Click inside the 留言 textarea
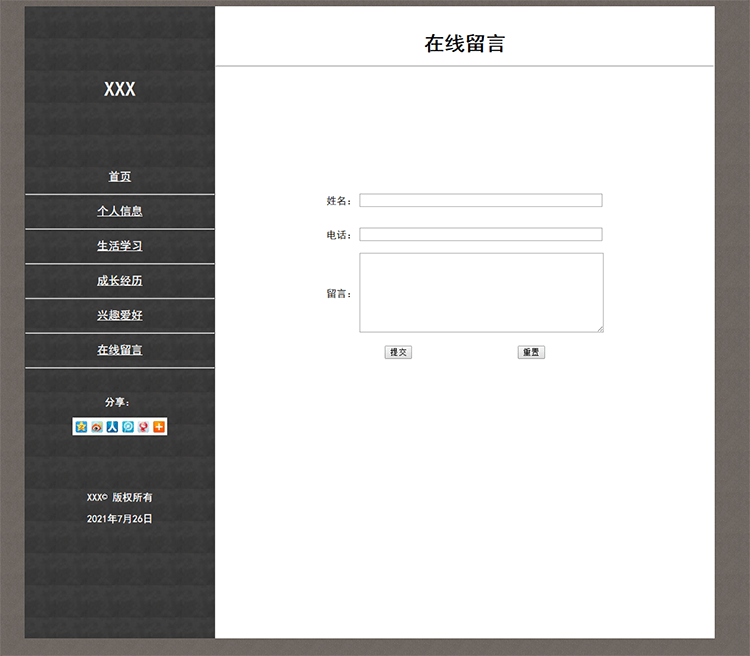 481,292
